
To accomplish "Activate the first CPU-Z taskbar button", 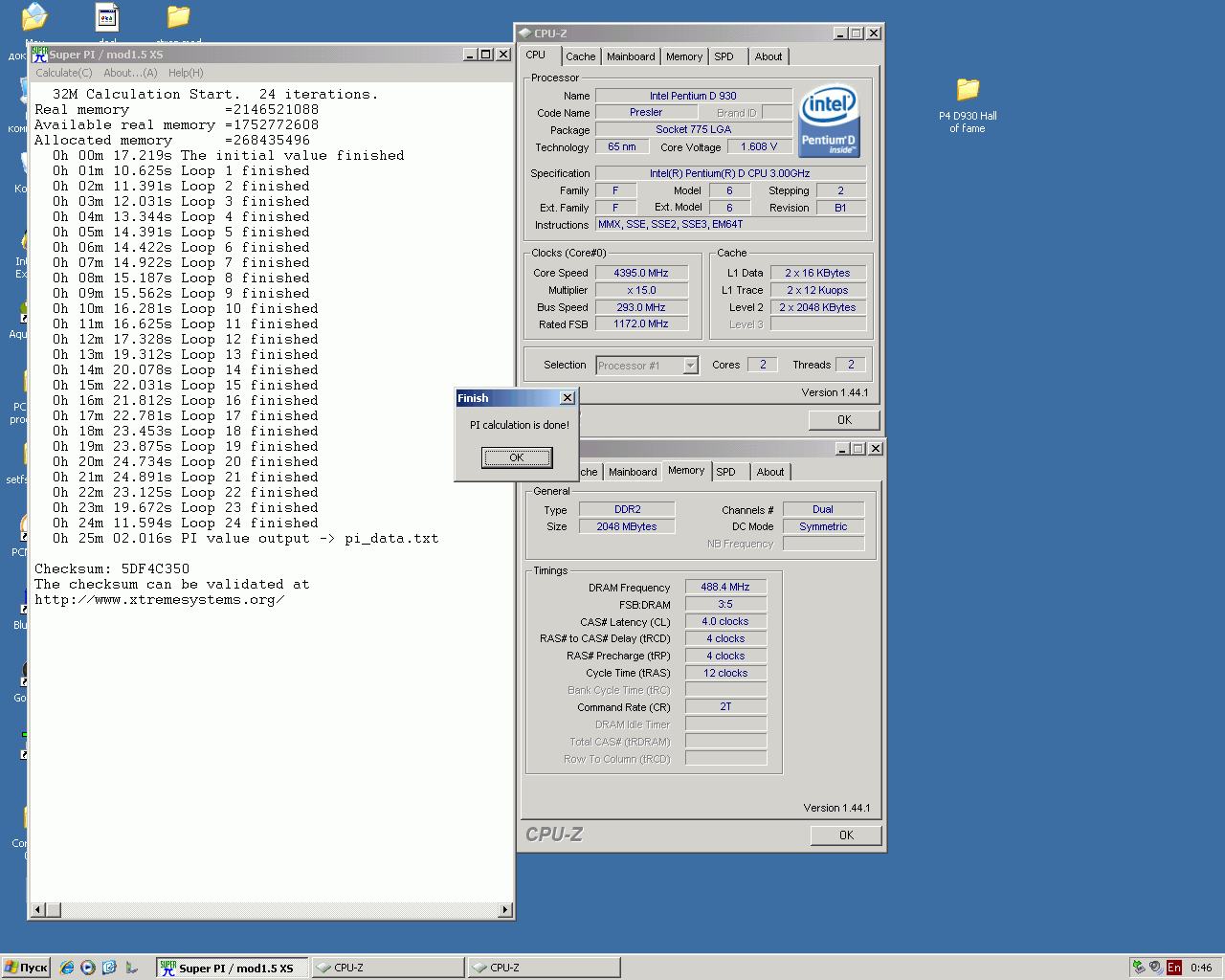I will coord(388,968).
